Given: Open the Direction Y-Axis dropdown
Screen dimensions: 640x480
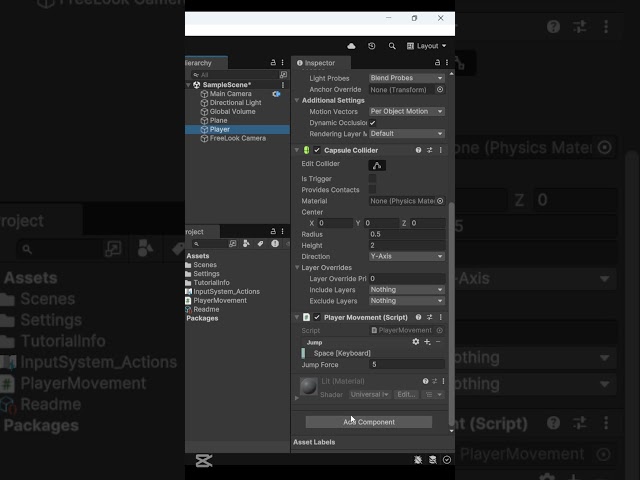Looking at the screenshot, I should (407, 256).
